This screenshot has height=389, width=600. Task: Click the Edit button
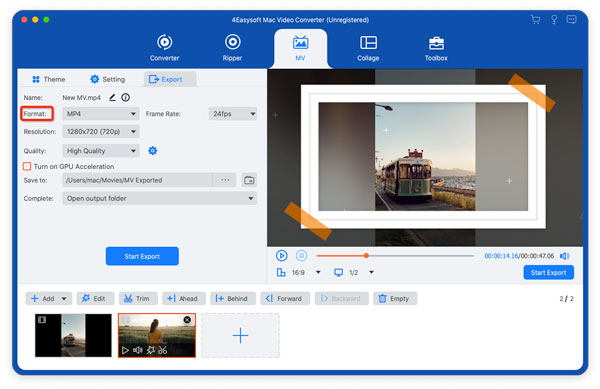[95, 298]
